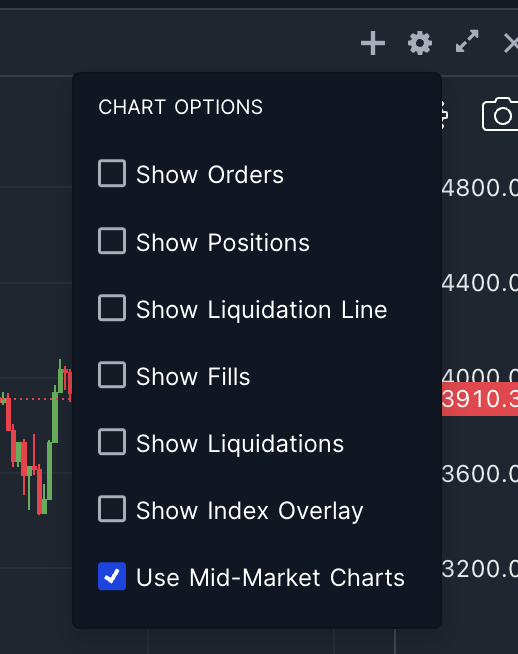
Task: Click the 3200.0 price axis label
Action: [x=480, y=568]
